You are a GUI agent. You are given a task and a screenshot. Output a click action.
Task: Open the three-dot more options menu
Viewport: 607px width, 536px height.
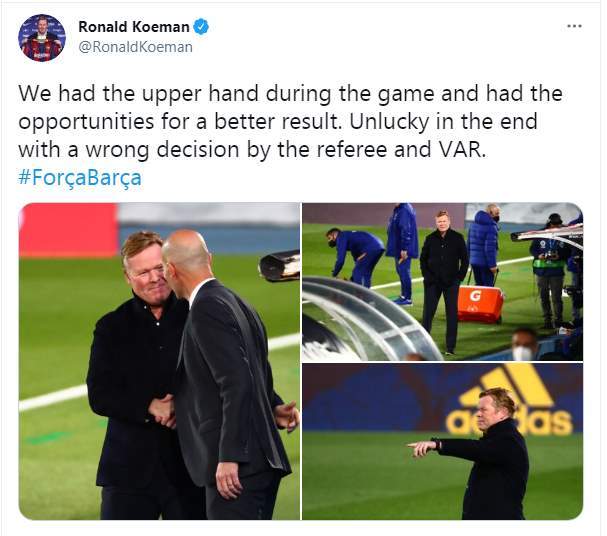tap(574, 26)
